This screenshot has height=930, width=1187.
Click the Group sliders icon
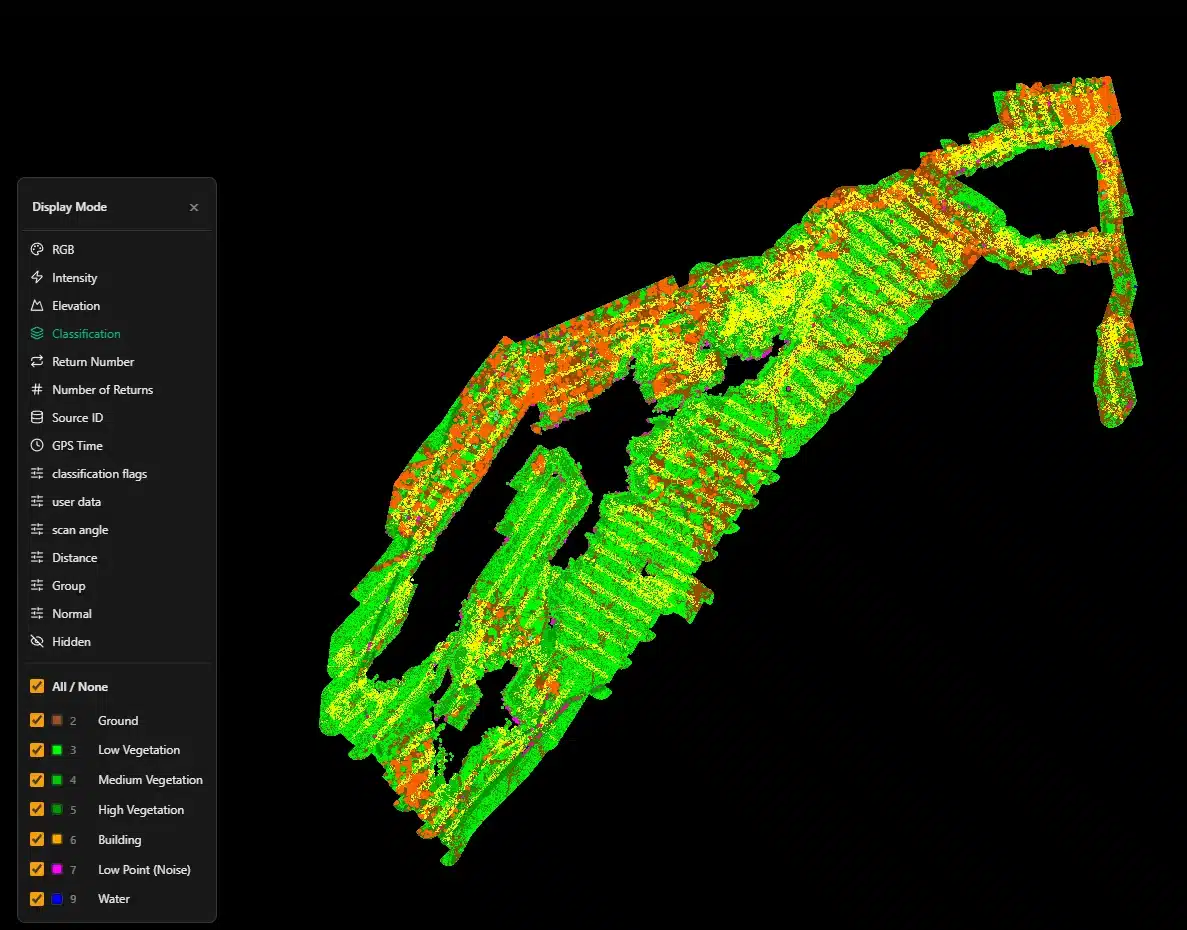coord(36,585)
